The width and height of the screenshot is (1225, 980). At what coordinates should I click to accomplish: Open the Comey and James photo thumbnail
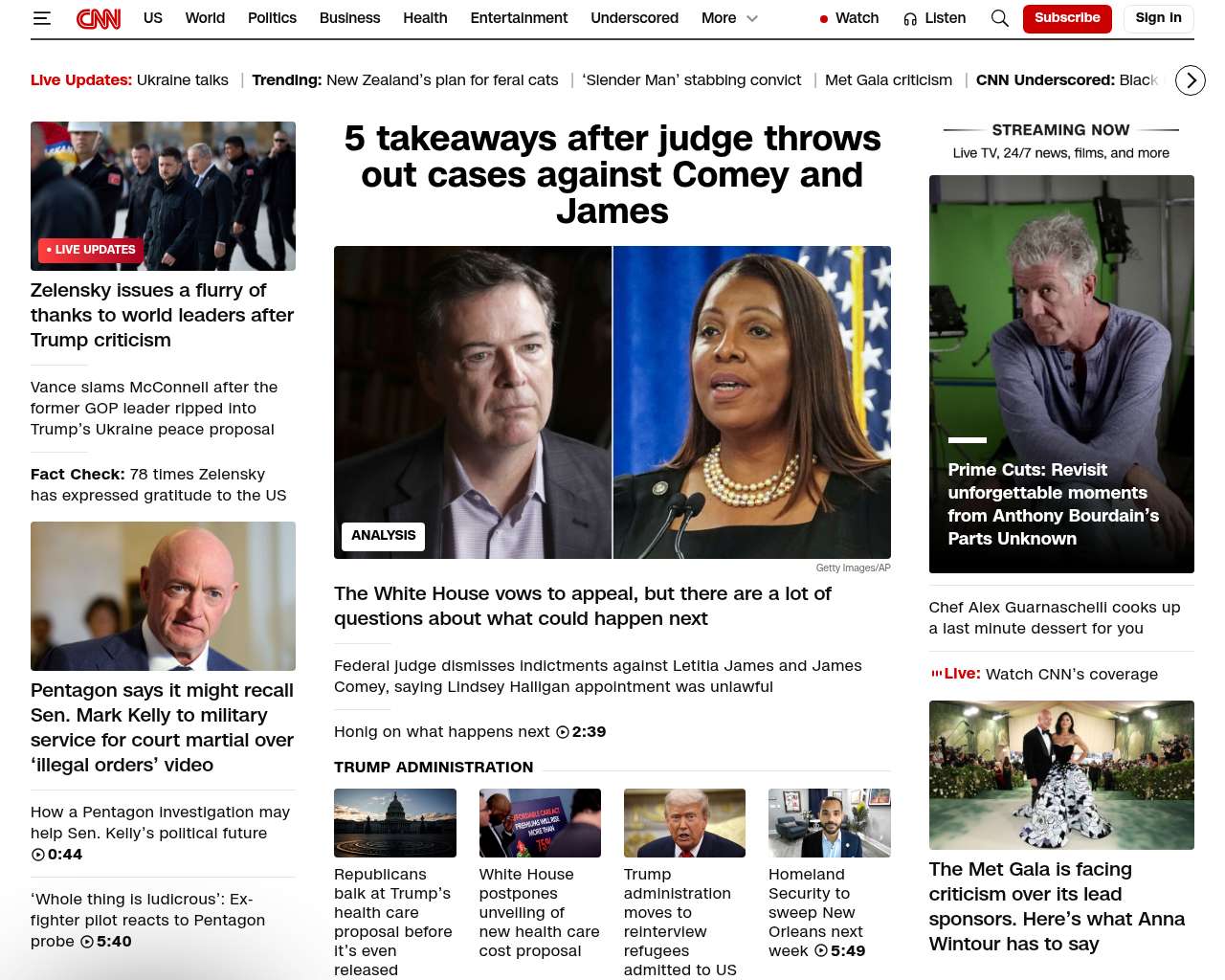(x=612, y=402)
